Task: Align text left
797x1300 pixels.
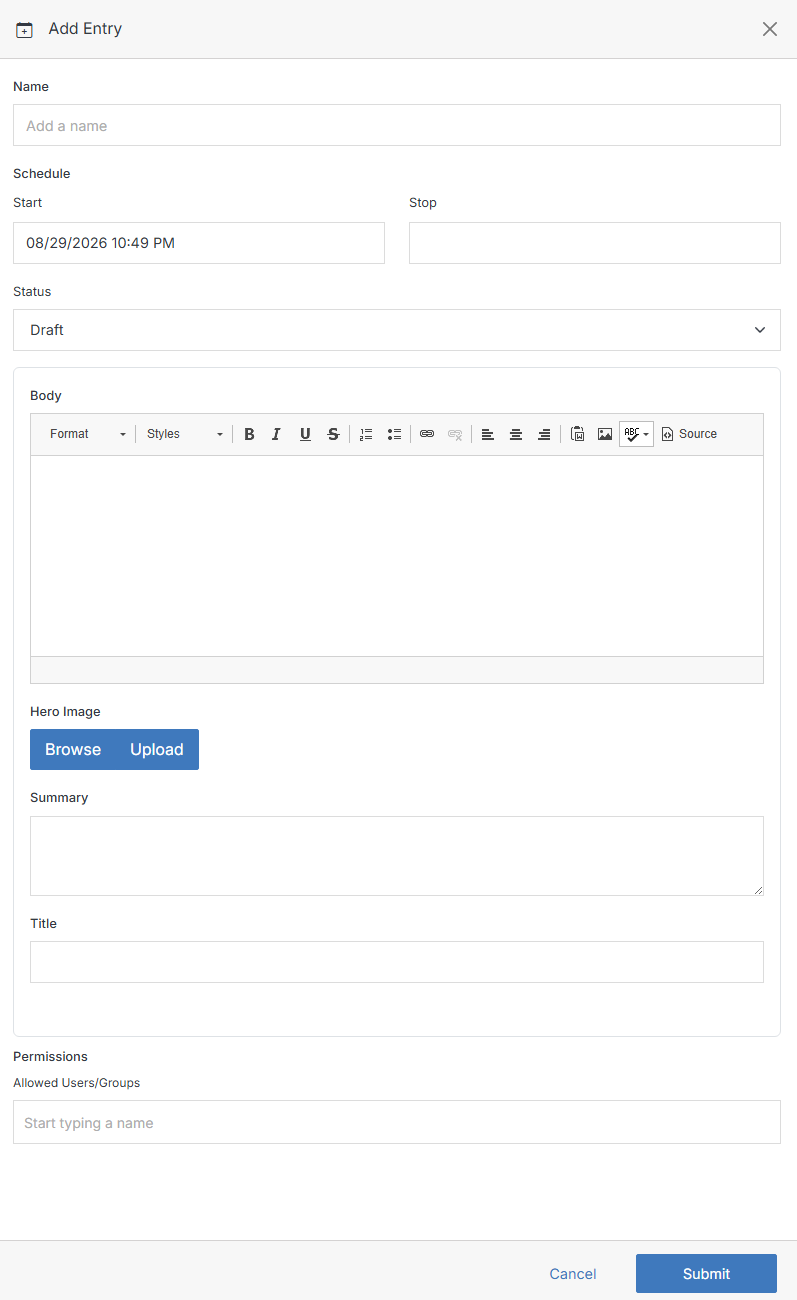Action: [488, 434]
